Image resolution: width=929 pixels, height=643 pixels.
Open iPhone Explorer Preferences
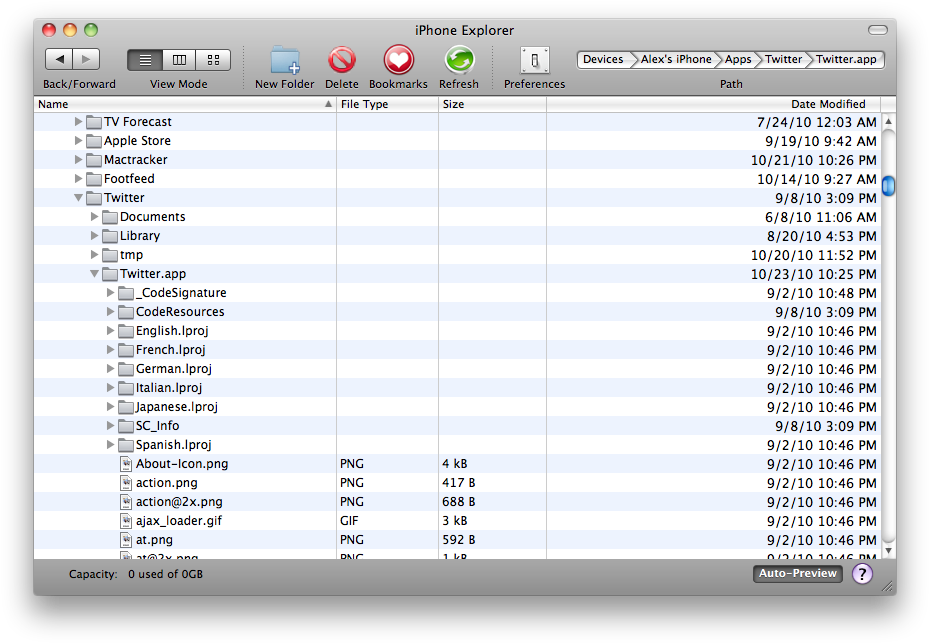(533, 62)
